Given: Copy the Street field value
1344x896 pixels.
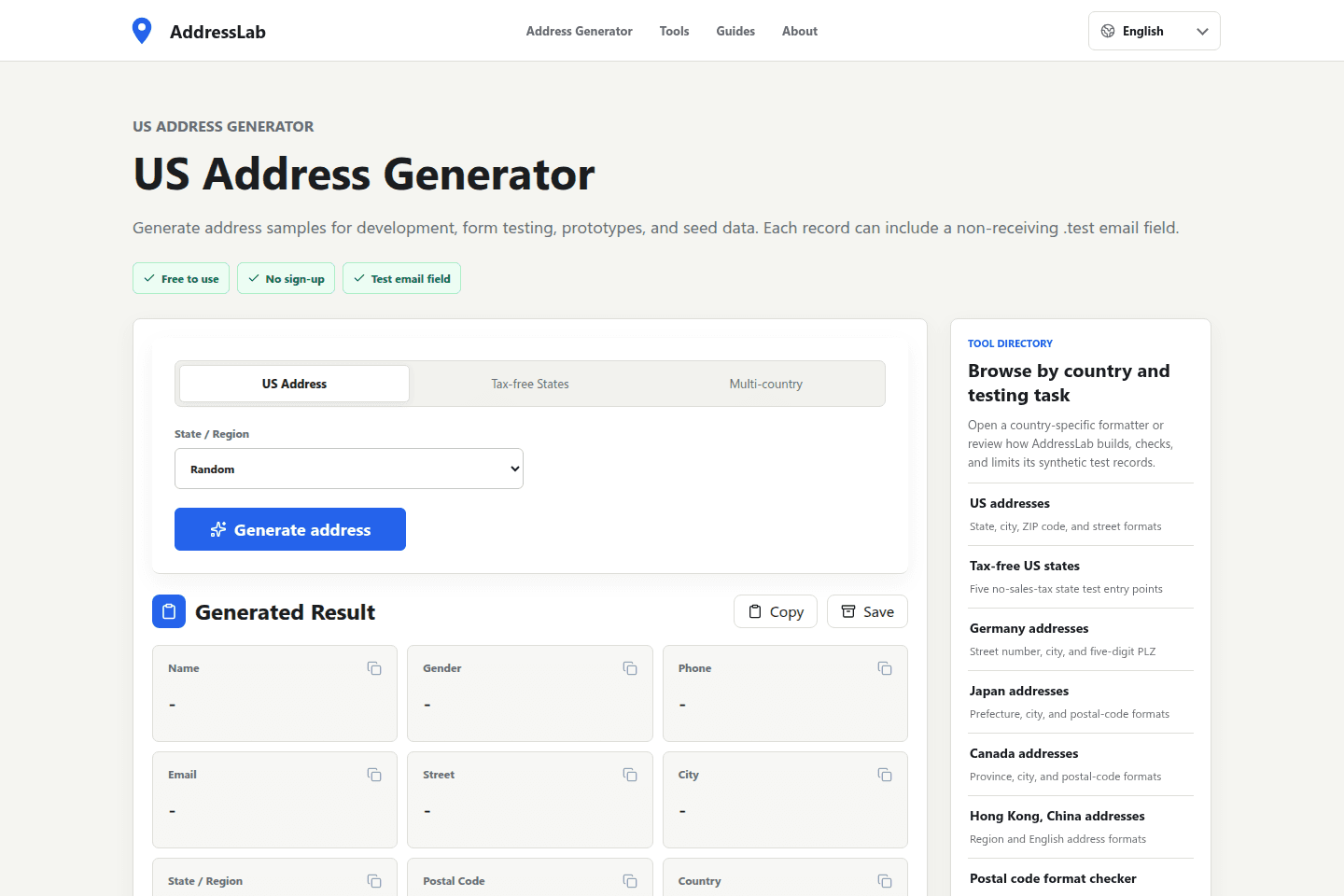Looking at the screenshot, I should pos(630,775).
